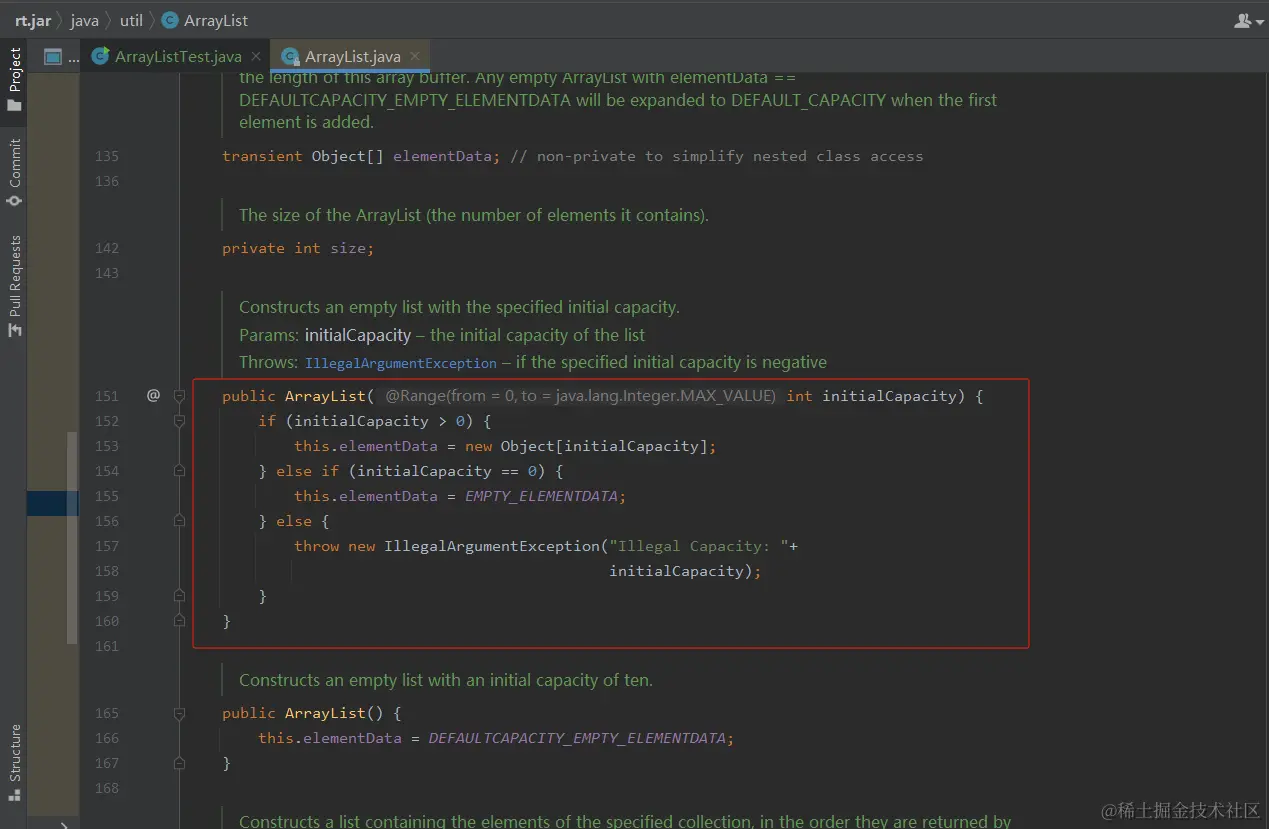Click the project view icon left of the tabs
Image resolution: width=1269 pixels, height=829 pixels.
tap(53, 57)
